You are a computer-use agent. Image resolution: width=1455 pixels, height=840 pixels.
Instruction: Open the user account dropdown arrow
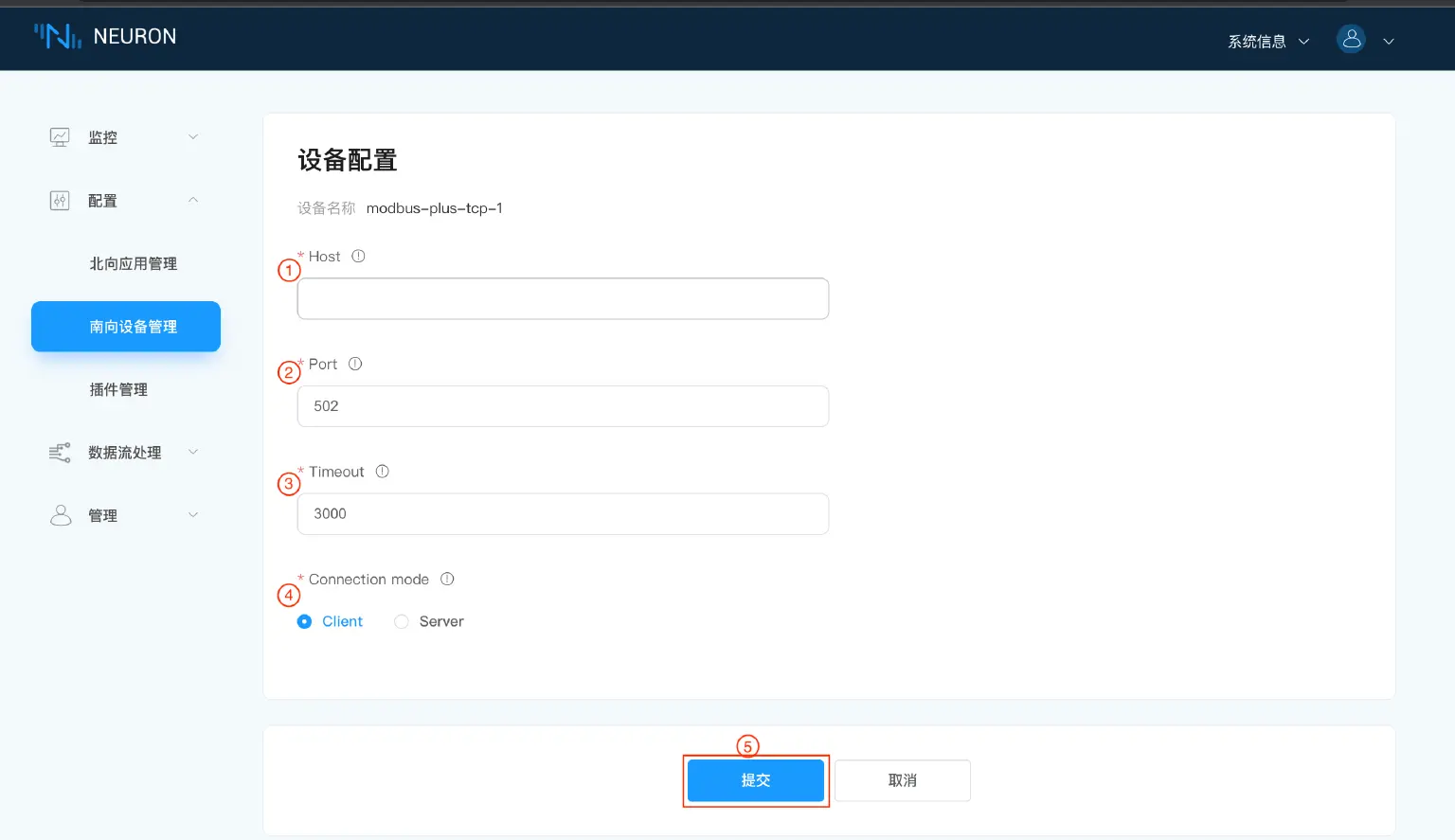(x=1389, y=42)
